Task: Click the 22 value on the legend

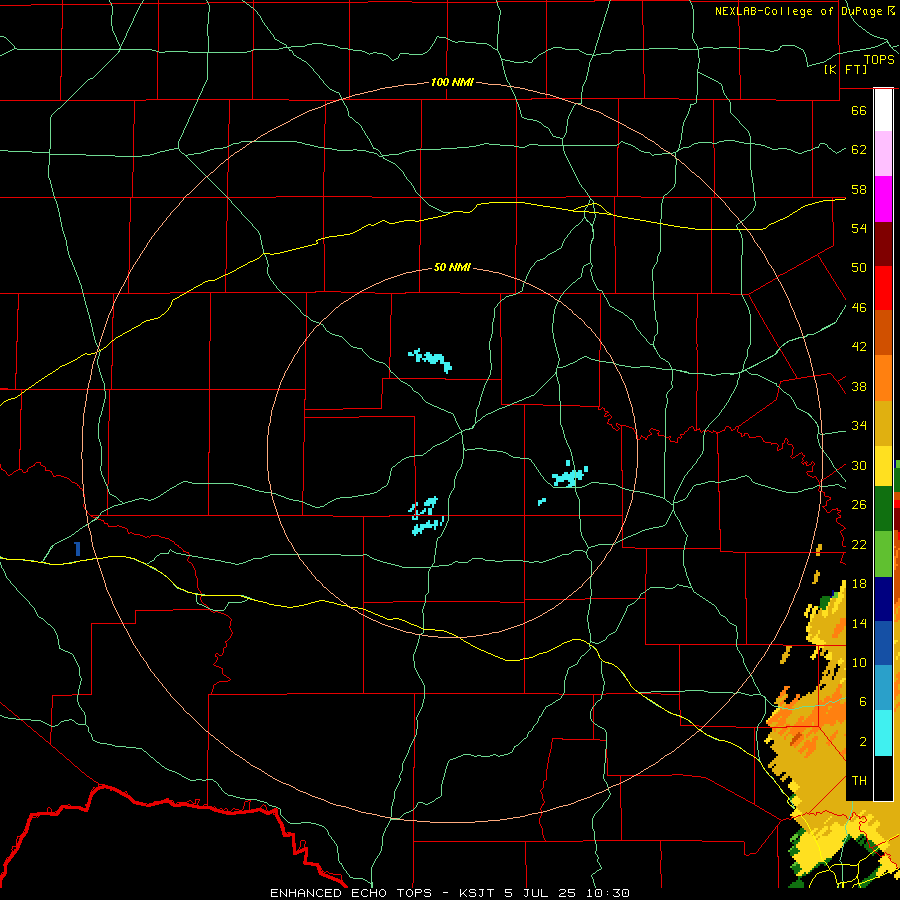Action: [859, 544]
